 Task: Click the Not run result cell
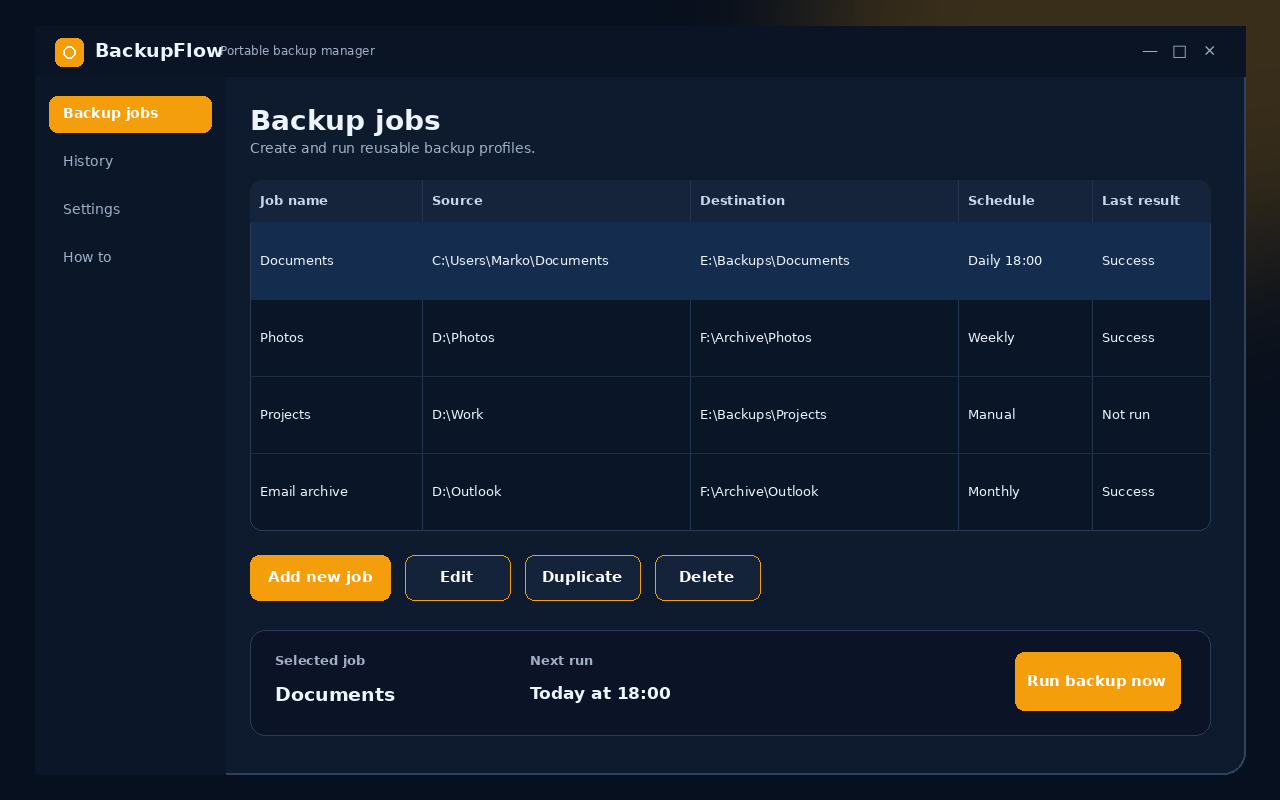[x=1151, y=415]
